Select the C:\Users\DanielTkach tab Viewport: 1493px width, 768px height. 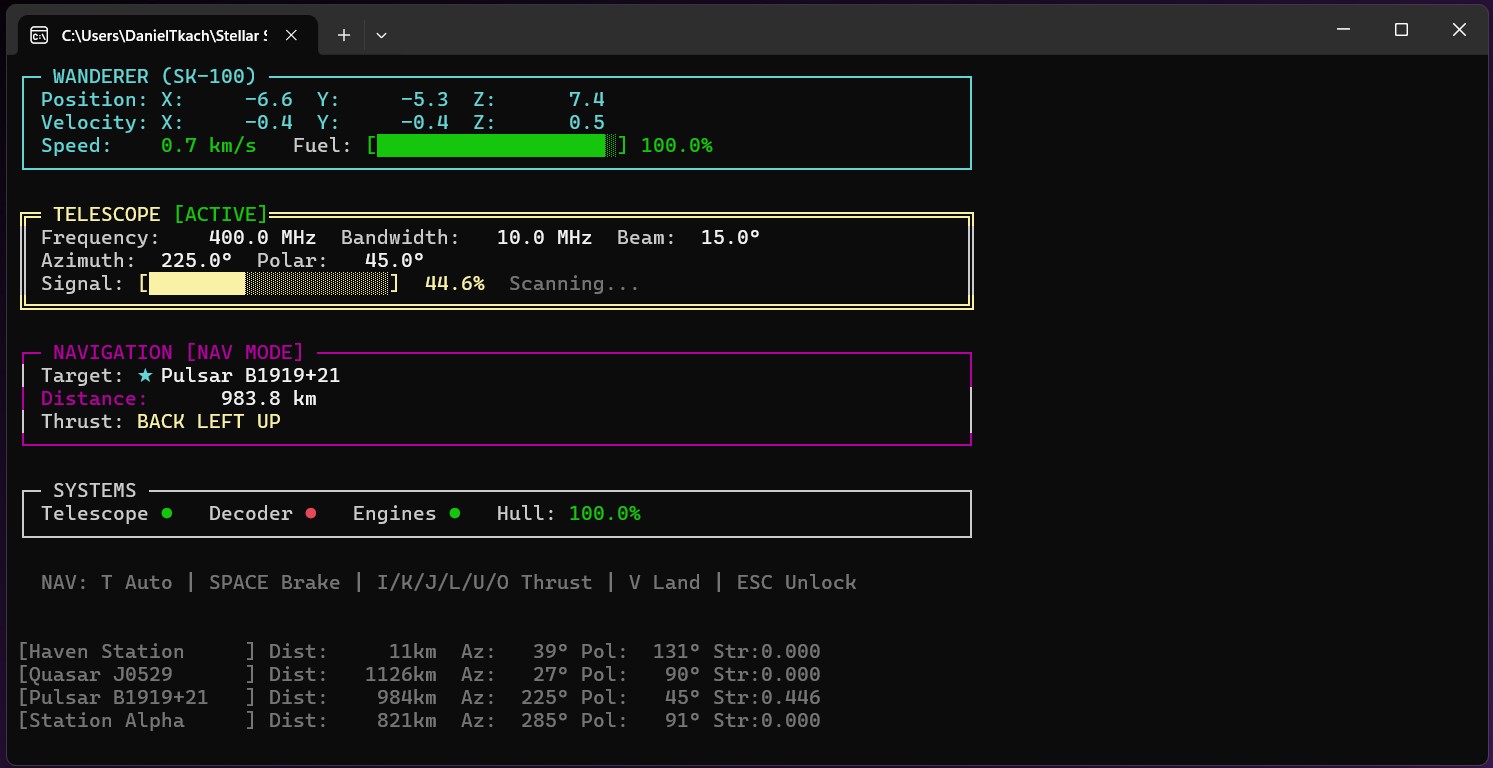coord(165,35)
